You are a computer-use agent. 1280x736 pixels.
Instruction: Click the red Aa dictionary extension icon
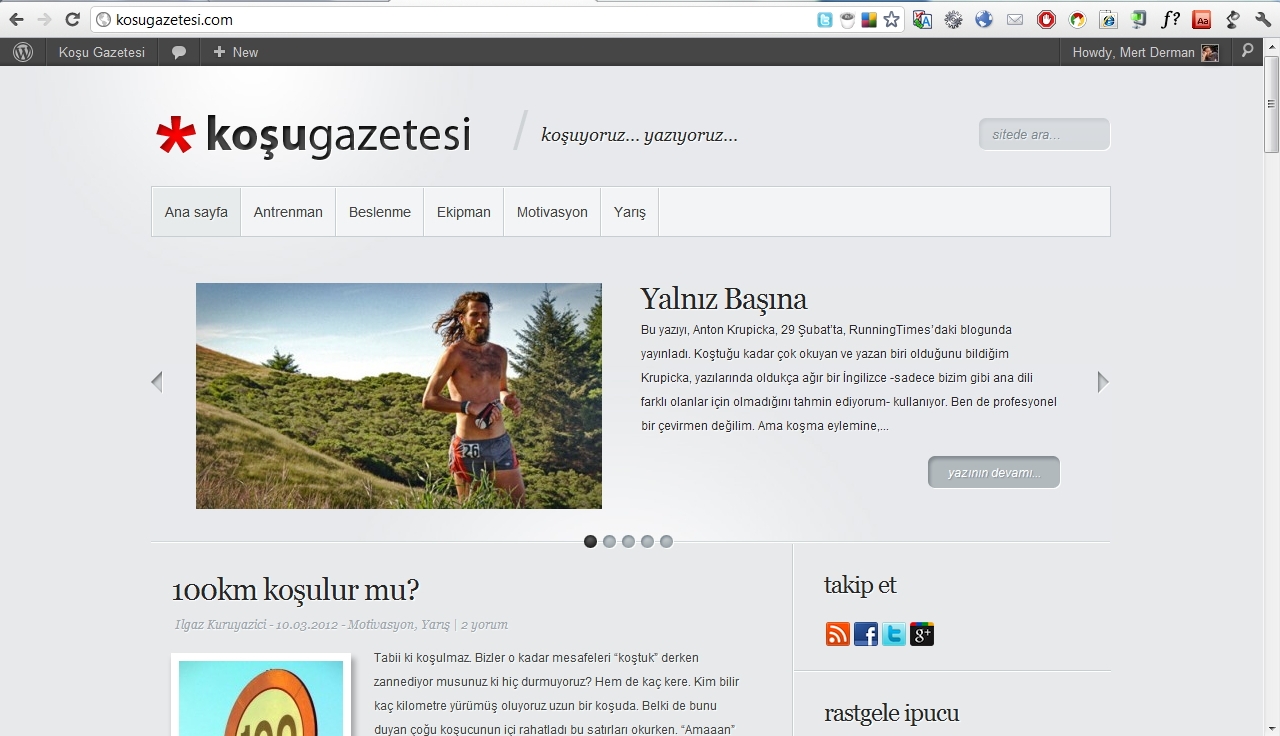click(x=1201, y=19)
